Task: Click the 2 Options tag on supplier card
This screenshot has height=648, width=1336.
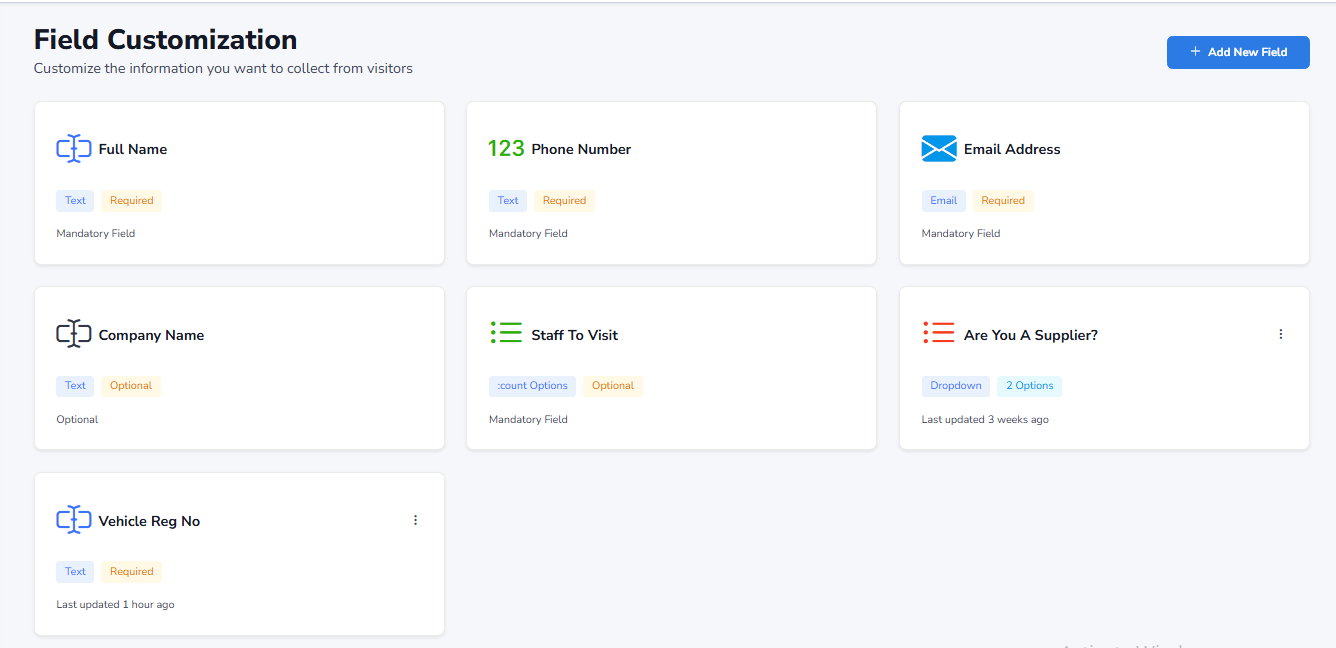Action: 1030,385
